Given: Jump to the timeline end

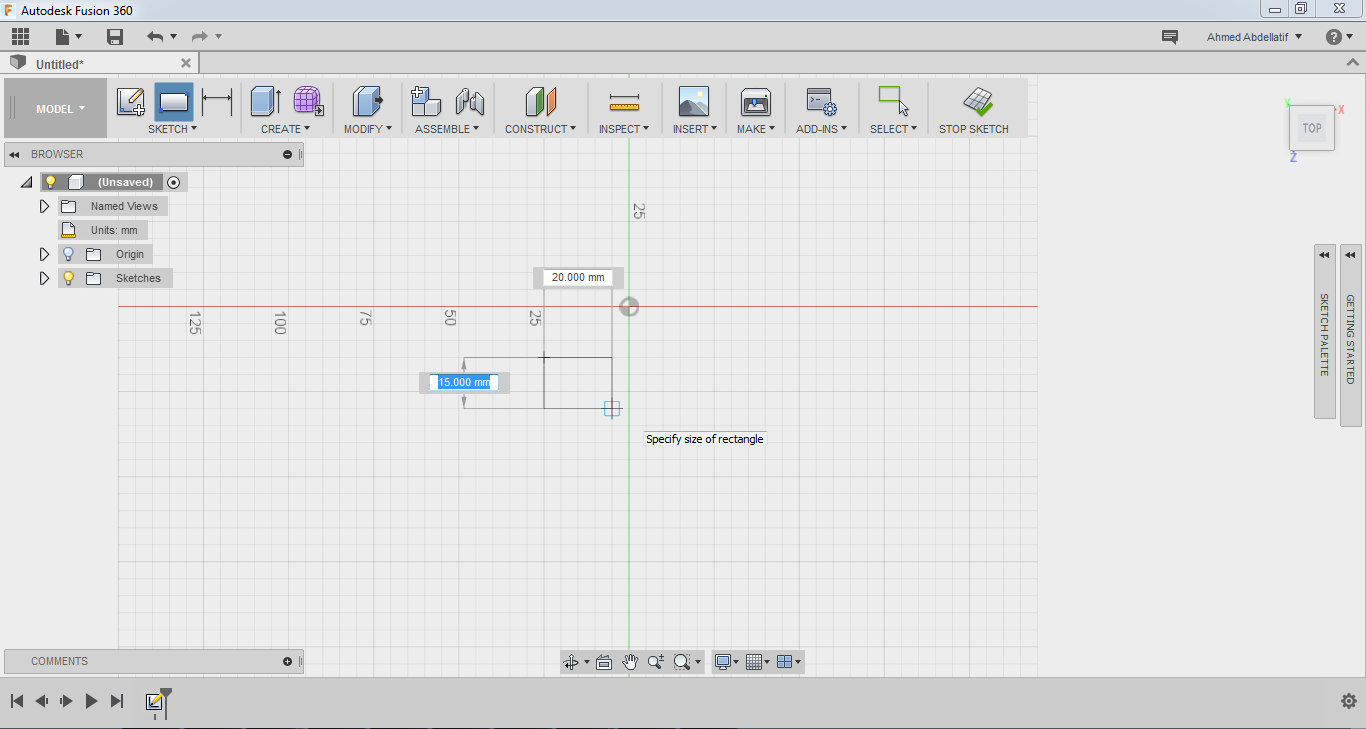Looking at the screenshot, I should point(117,701).
